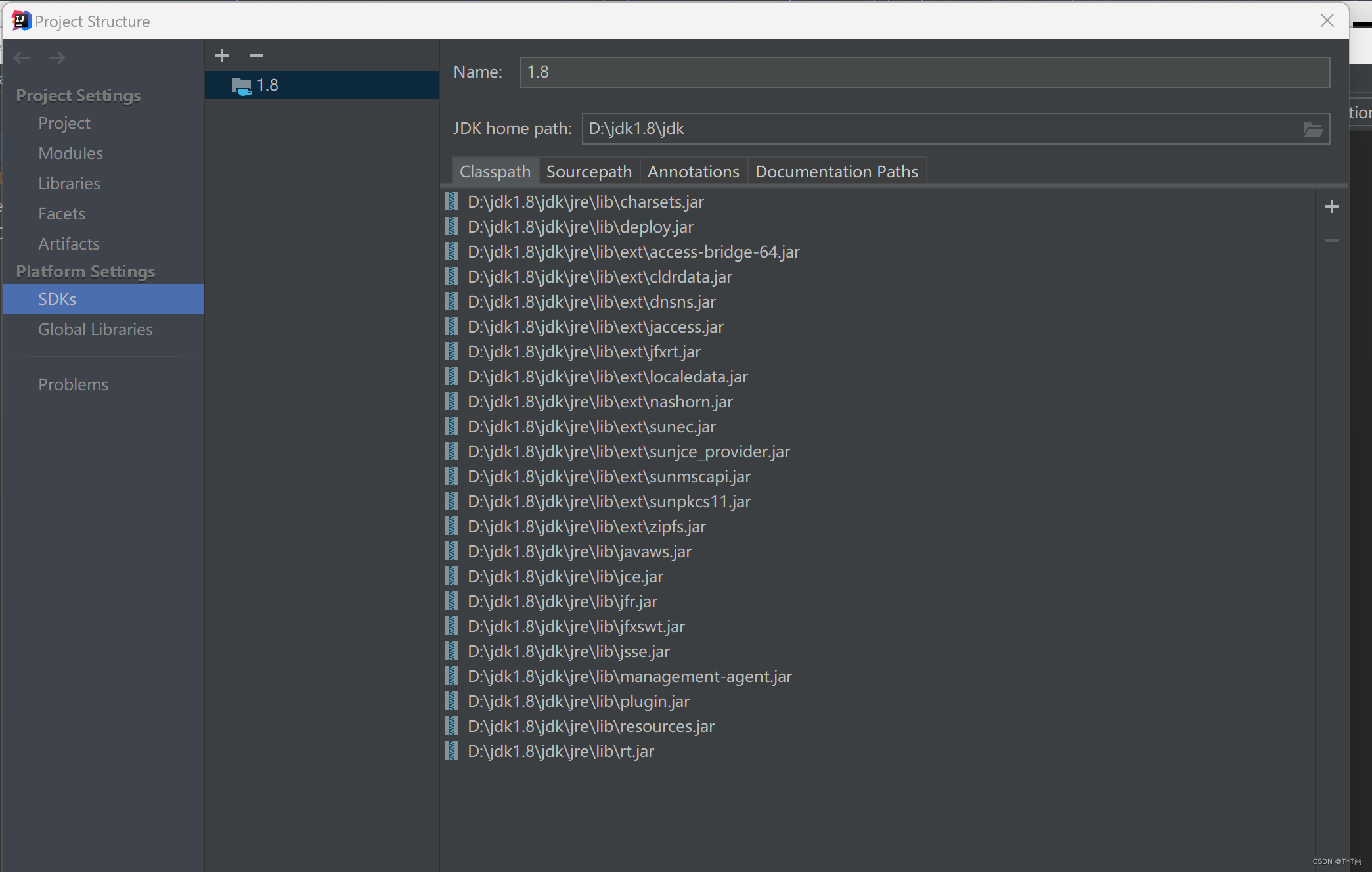This screenshot has width=1372, height=872.
Task: Click the forward navigation arrow
Action: point(56,58)
